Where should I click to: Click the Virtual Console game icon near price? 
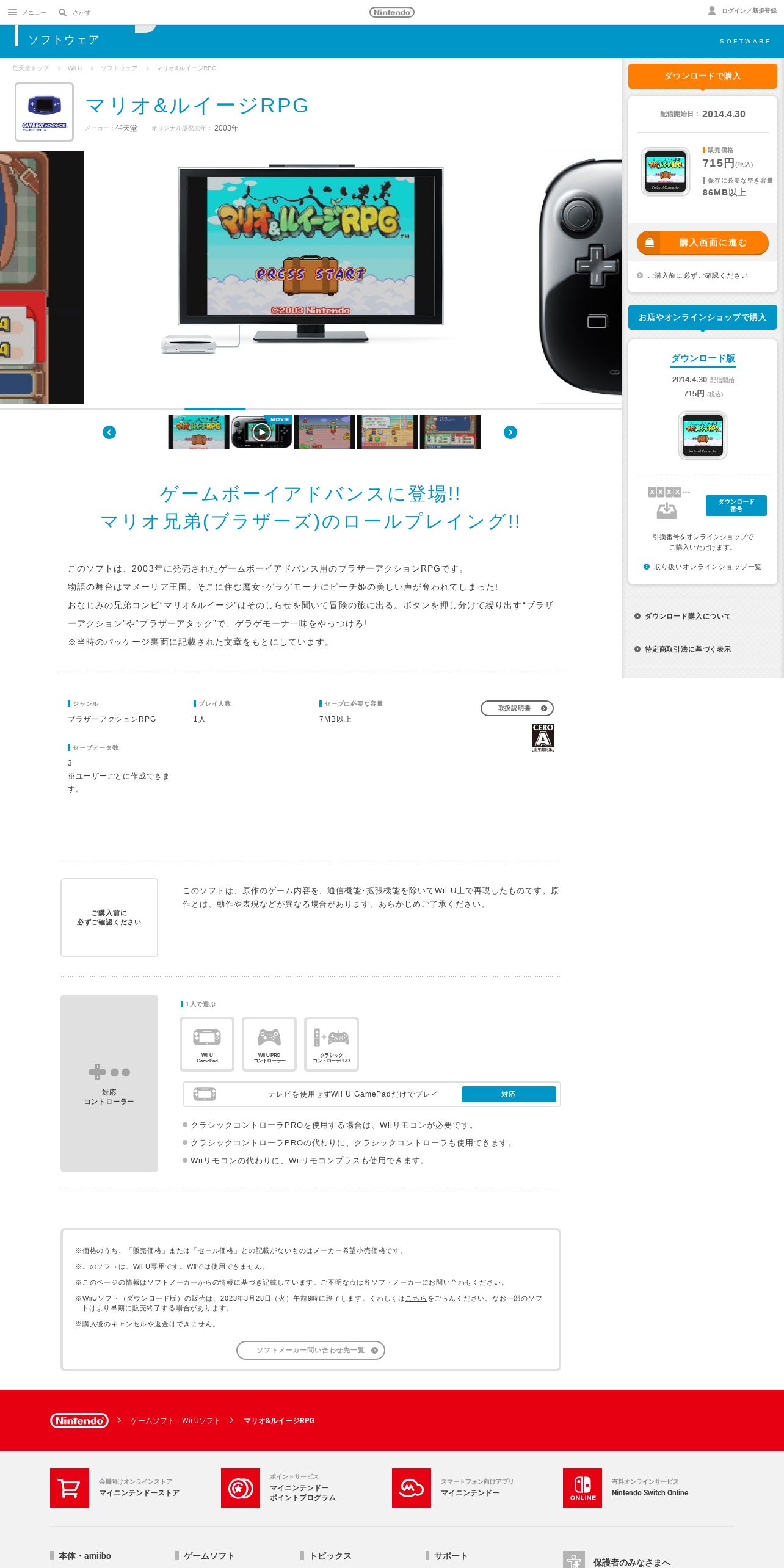(x=666, y=172)
